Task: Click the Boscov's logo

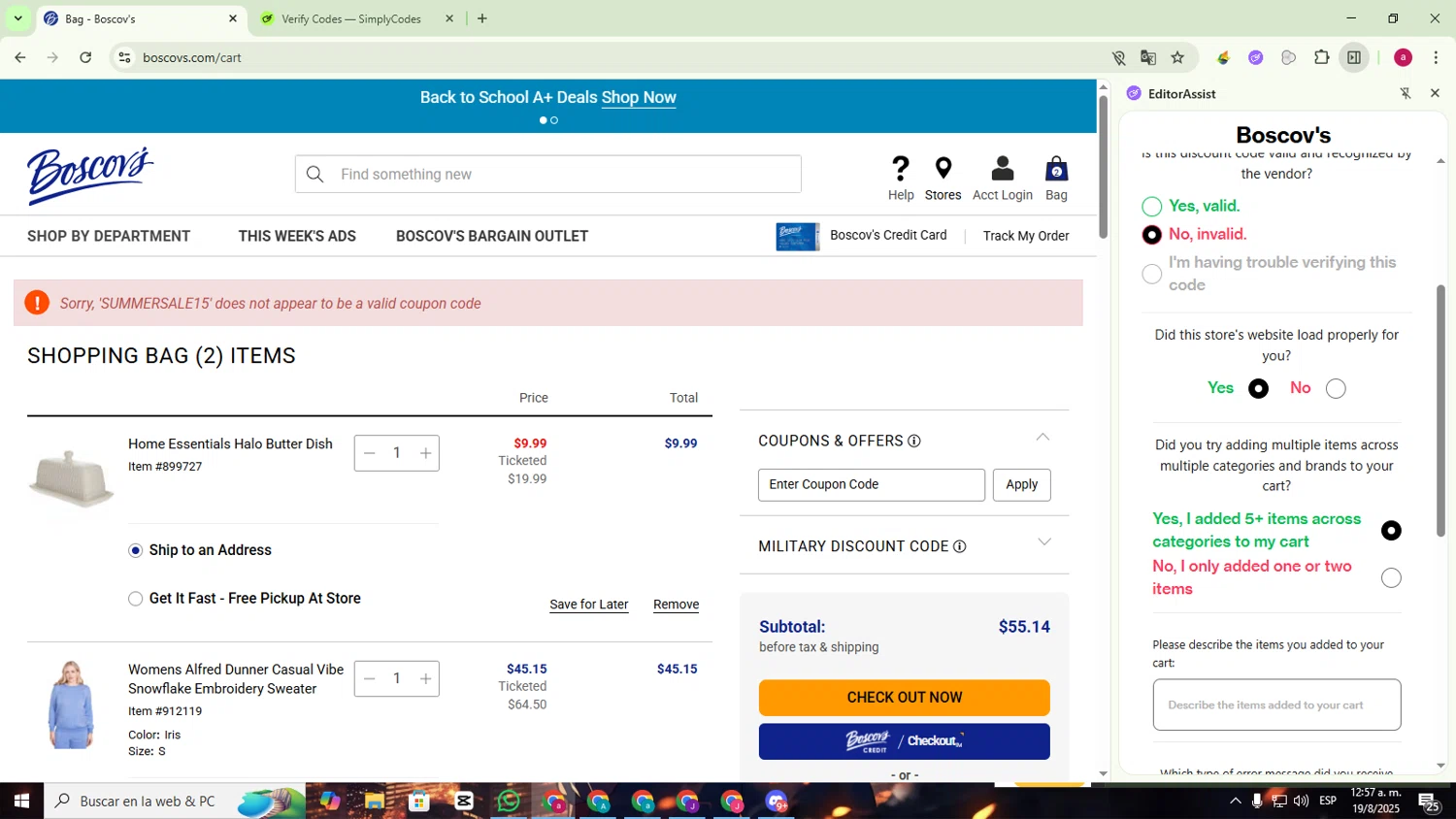Action: [x=90, y=176]
